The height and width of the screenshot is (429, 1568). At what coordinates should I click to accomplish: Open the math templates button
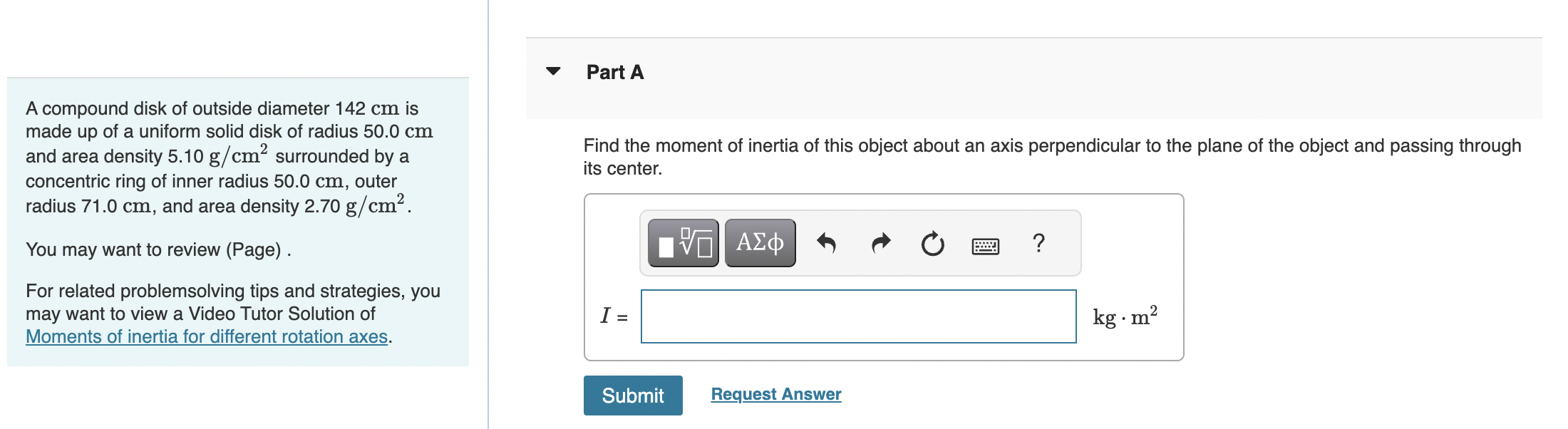[x=683, y=244]
